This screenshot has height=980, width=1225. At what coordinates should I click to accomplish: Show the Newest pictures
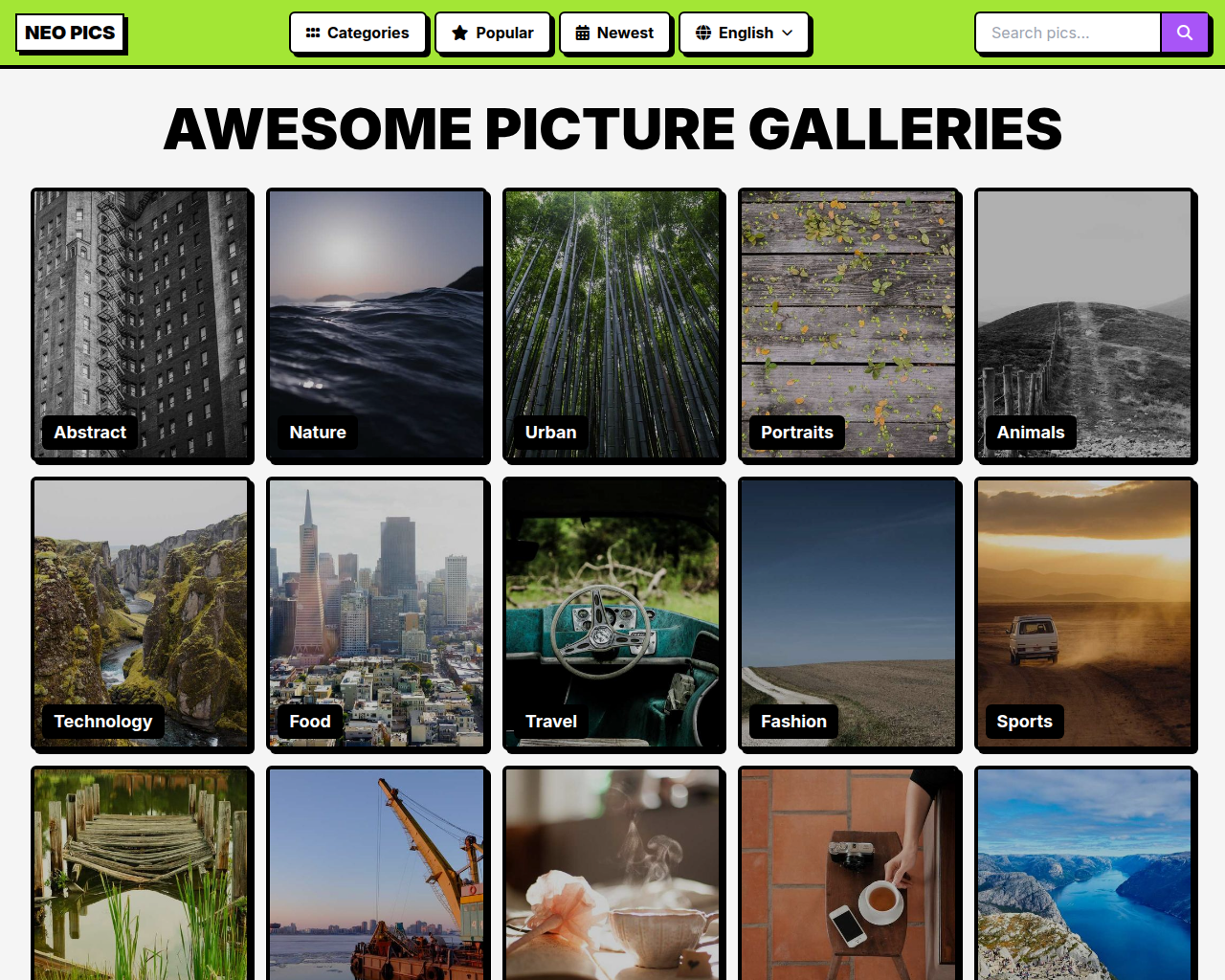(614, 33)
